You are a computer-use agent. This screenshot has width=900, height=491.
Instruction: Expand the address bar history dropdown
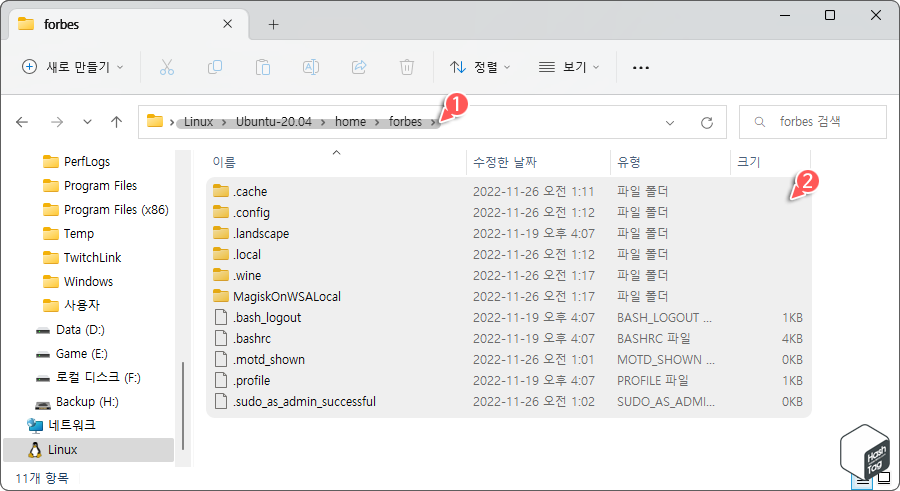click(670, 122)
